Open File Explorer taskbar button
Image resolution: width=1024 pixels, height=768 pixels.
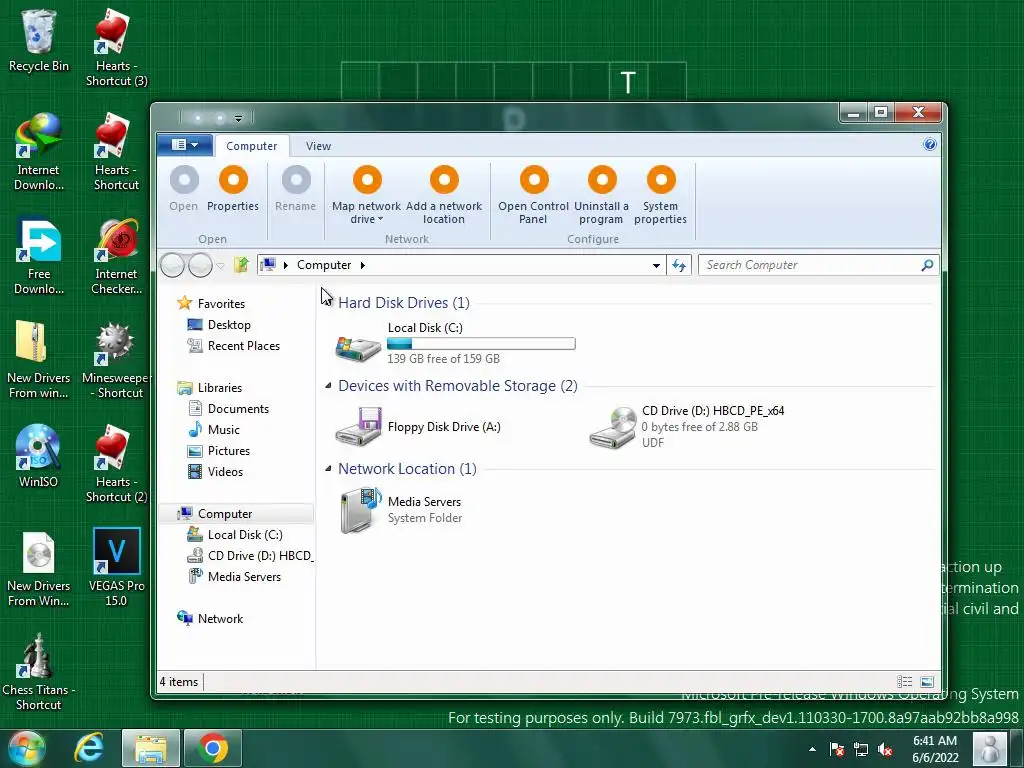point(151,748)
